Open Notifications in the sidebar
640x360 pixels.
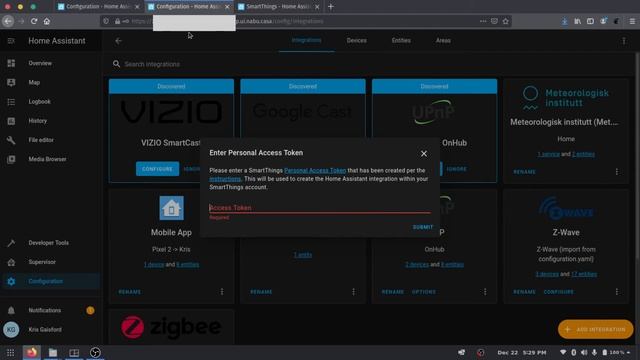tap(50, 310)
